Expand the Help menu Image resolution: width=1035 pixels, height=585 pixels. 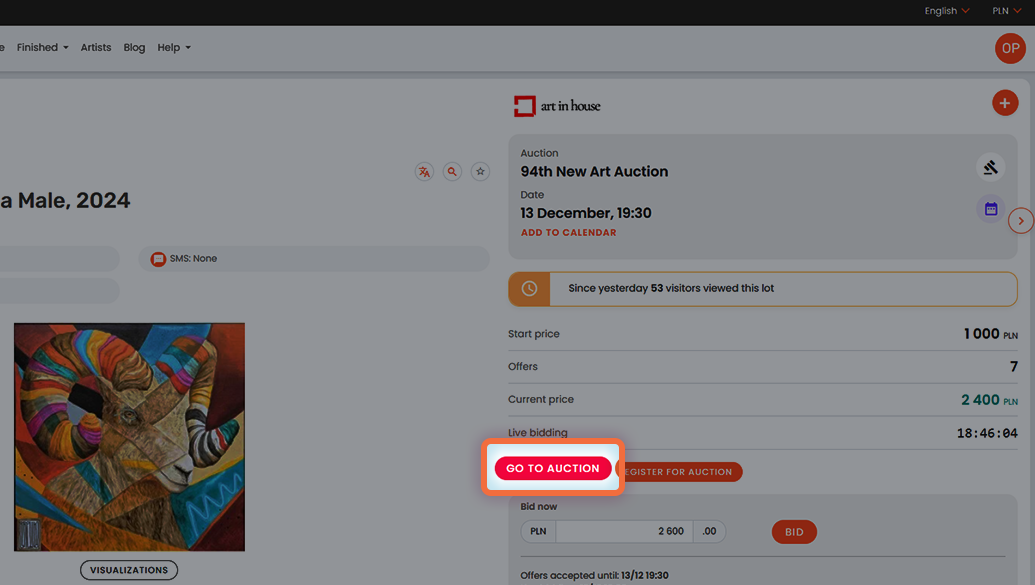(174, 48)
